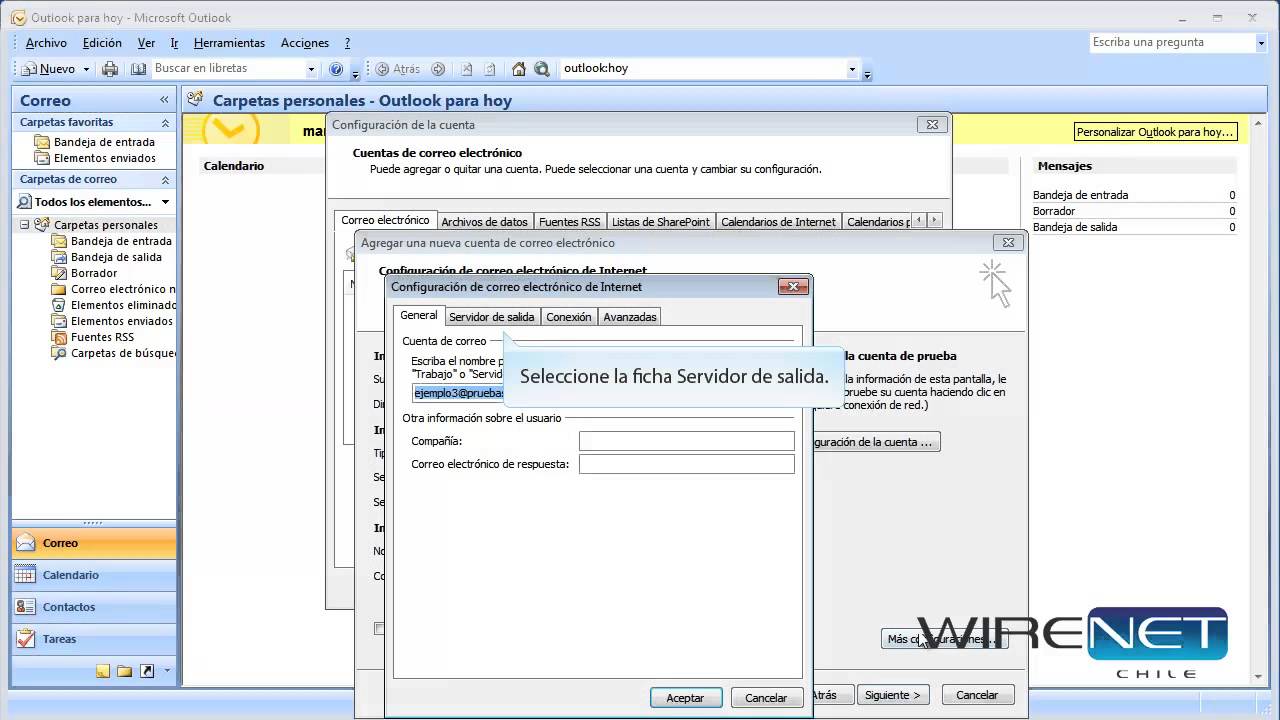Select the Fuentes RSS tab in account settings

pos(569,222)
